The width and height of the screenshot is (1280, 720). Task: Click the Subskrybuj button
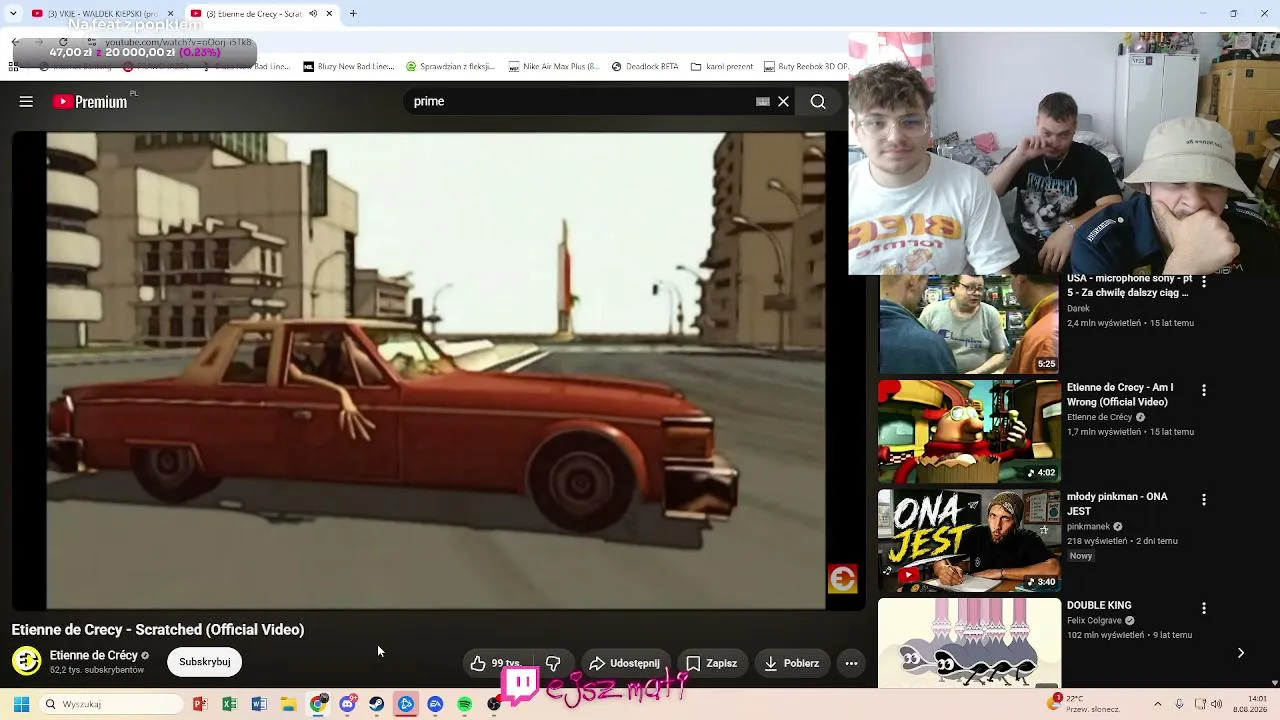pos(205,662)
